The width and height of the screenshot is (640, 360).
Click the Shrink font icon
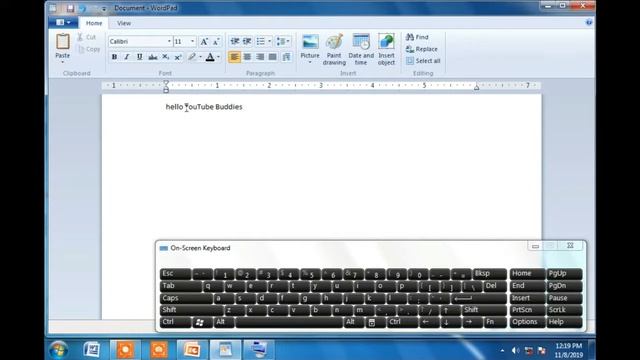pos(216,41)
